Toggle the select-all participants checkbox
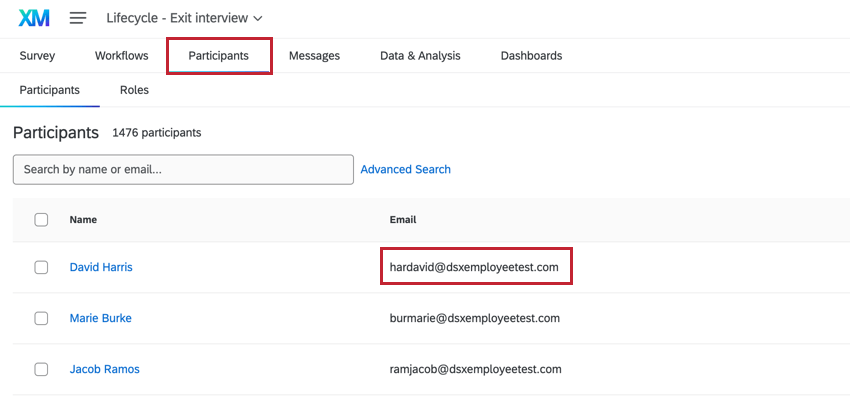This screenshot has height=401, width=850. [41, 220]
